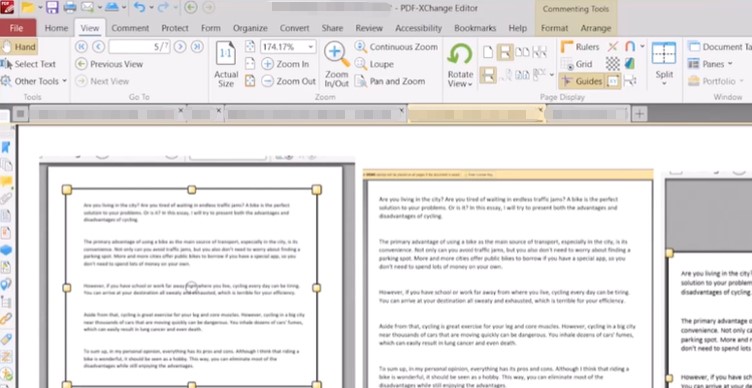Go to the previous page arrow
Viewport: 752px width, 388px height.
tap(98, 47)
